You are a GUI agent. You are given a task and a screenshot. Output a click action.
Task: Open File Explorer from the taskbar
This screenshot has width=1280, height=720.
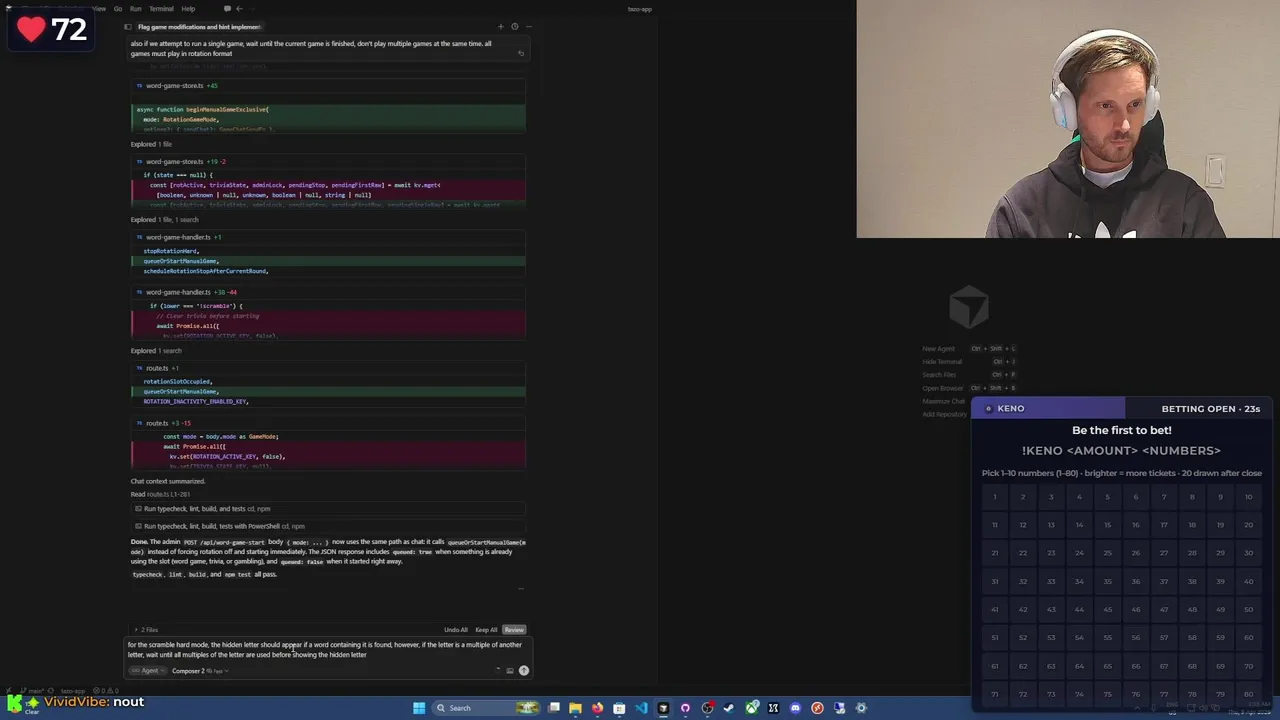click(x=575, y=708)
